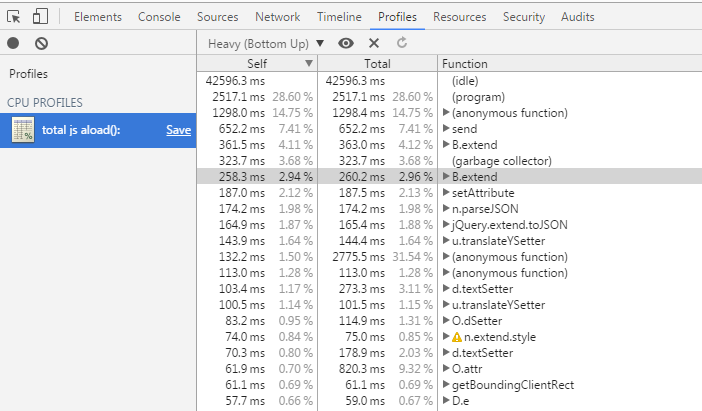The height and width of the screenshot is (411, 702).
Task: Select the total js aload() profile
Action: click(x=98, y=130)
